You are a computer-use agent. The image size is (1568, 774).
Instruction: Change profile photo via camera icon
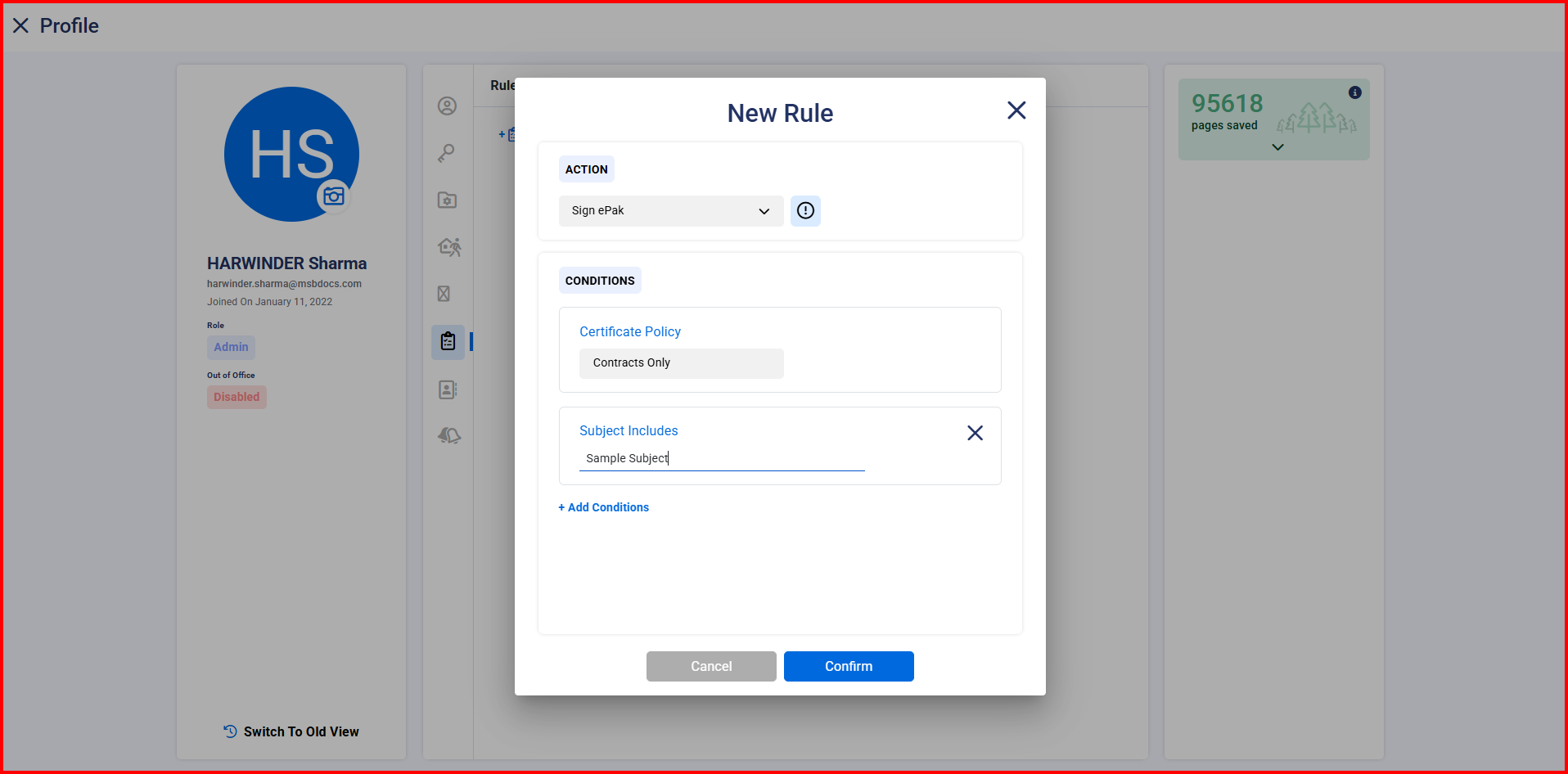334,196
